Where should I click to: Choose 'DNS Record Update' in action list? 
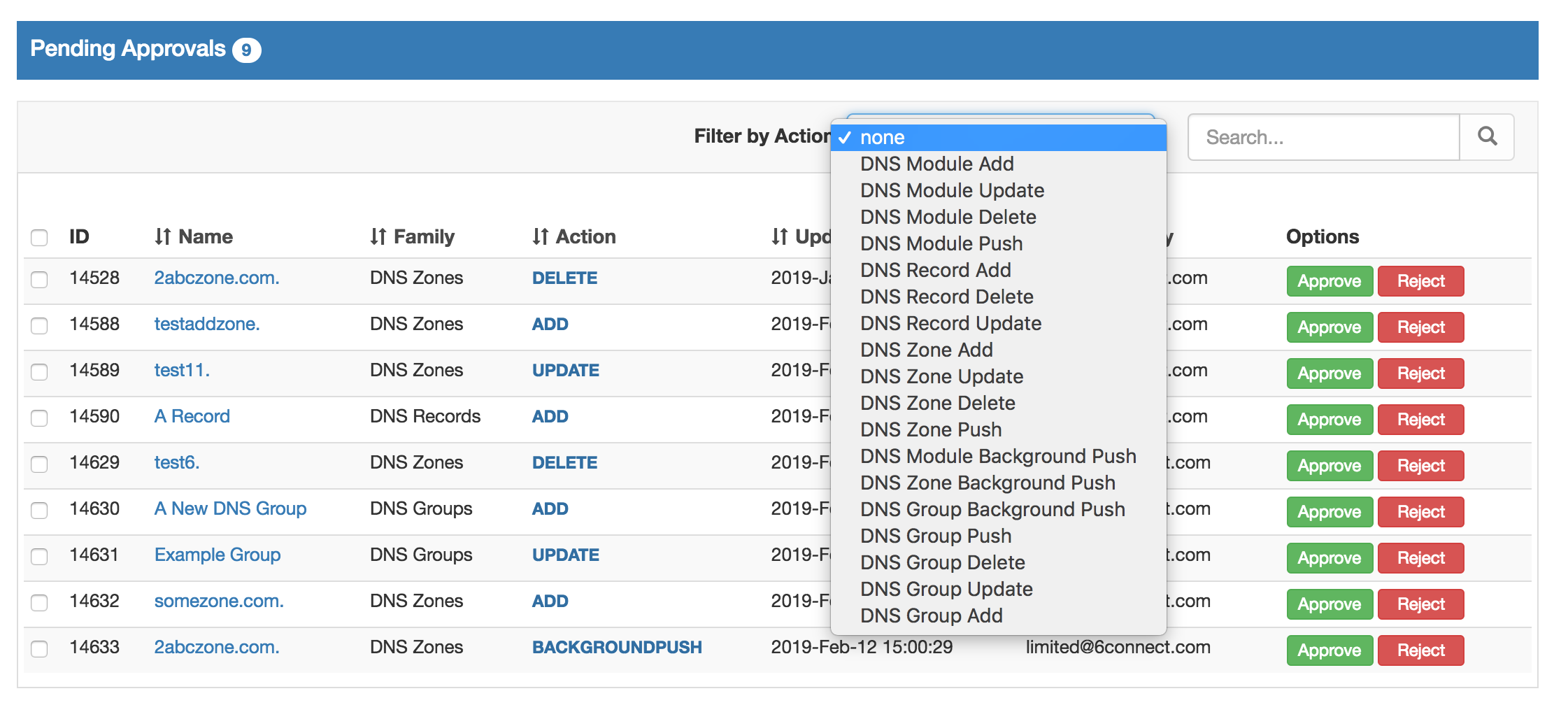click(950, 323)
